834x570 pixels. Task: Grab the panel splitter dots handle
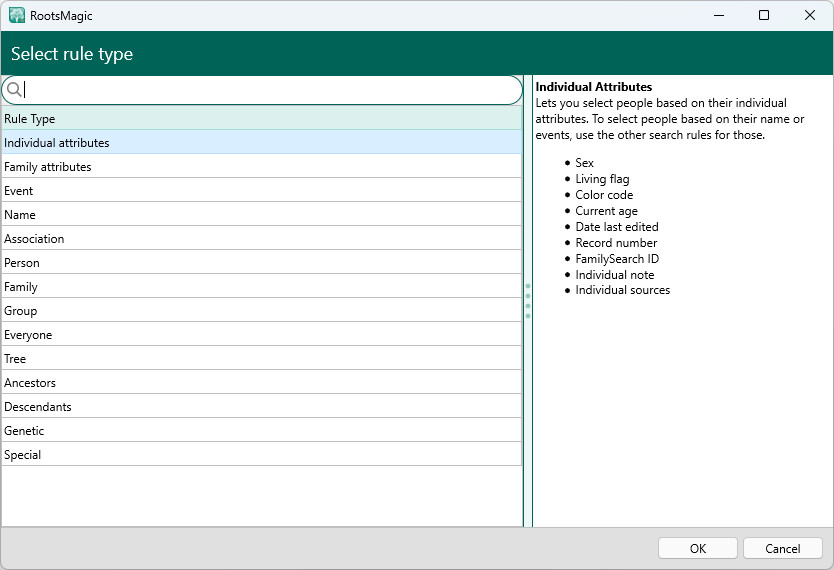[x=528, y=301]
